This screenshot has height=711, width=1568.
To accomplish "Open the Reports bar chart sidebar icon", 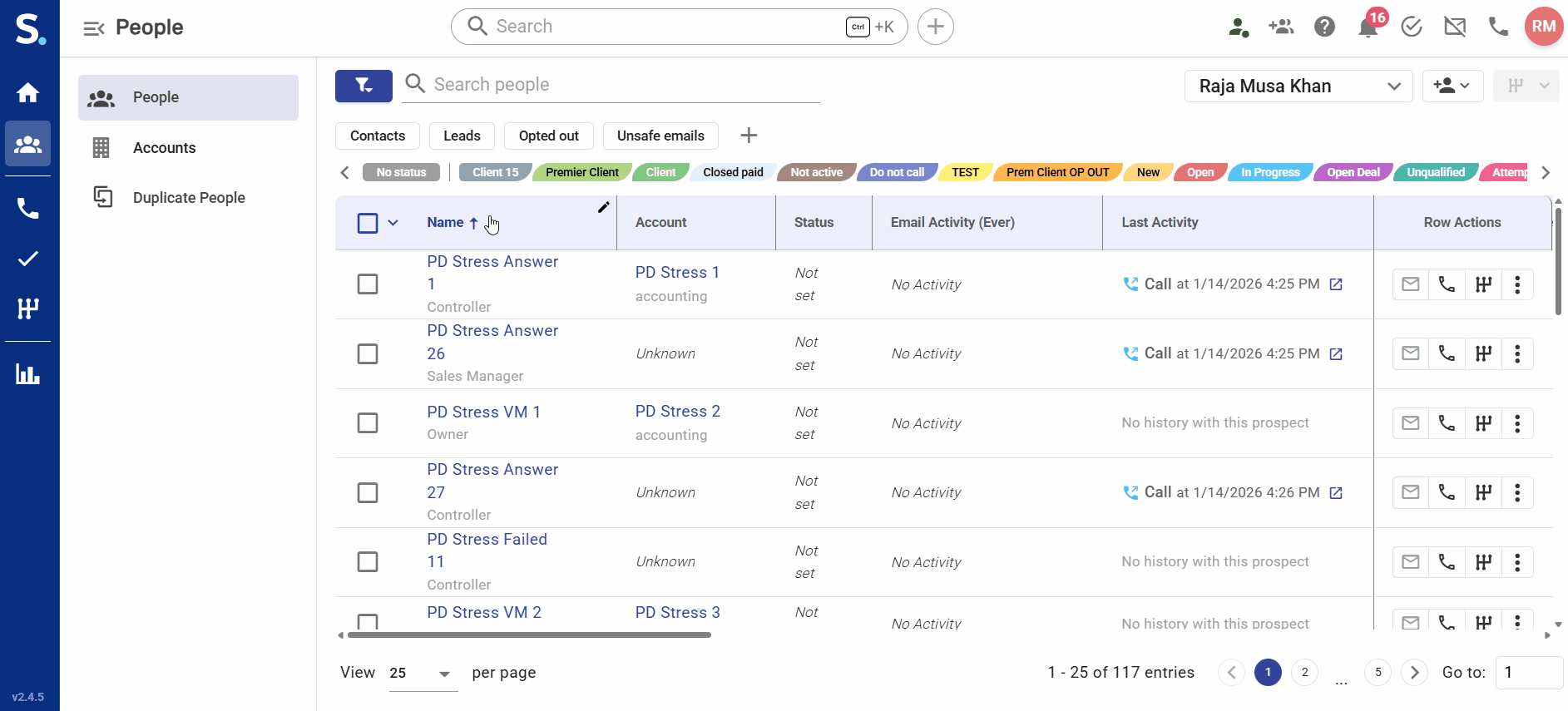I will 28,374.
